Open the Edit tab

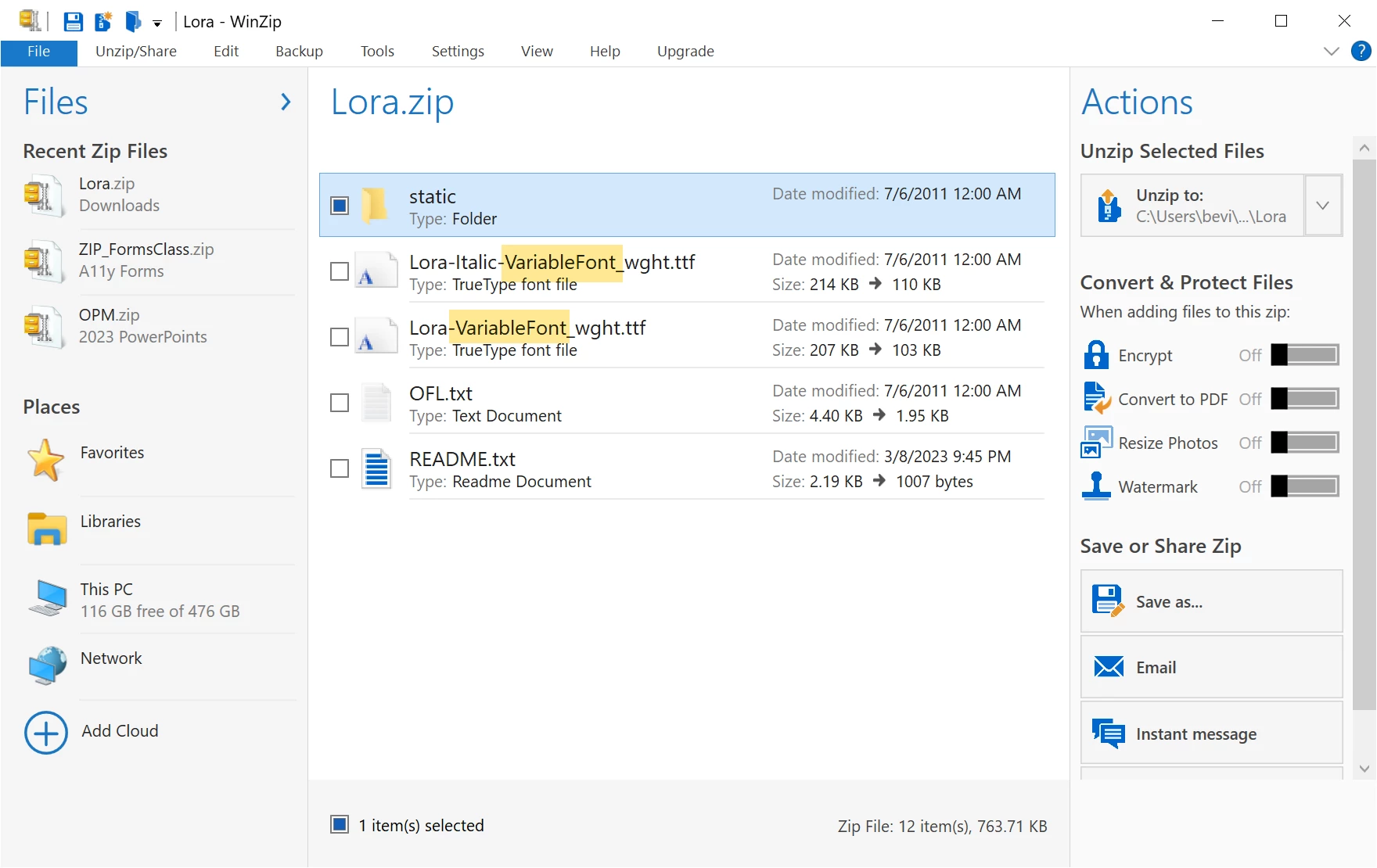click(x=226, y=52)
